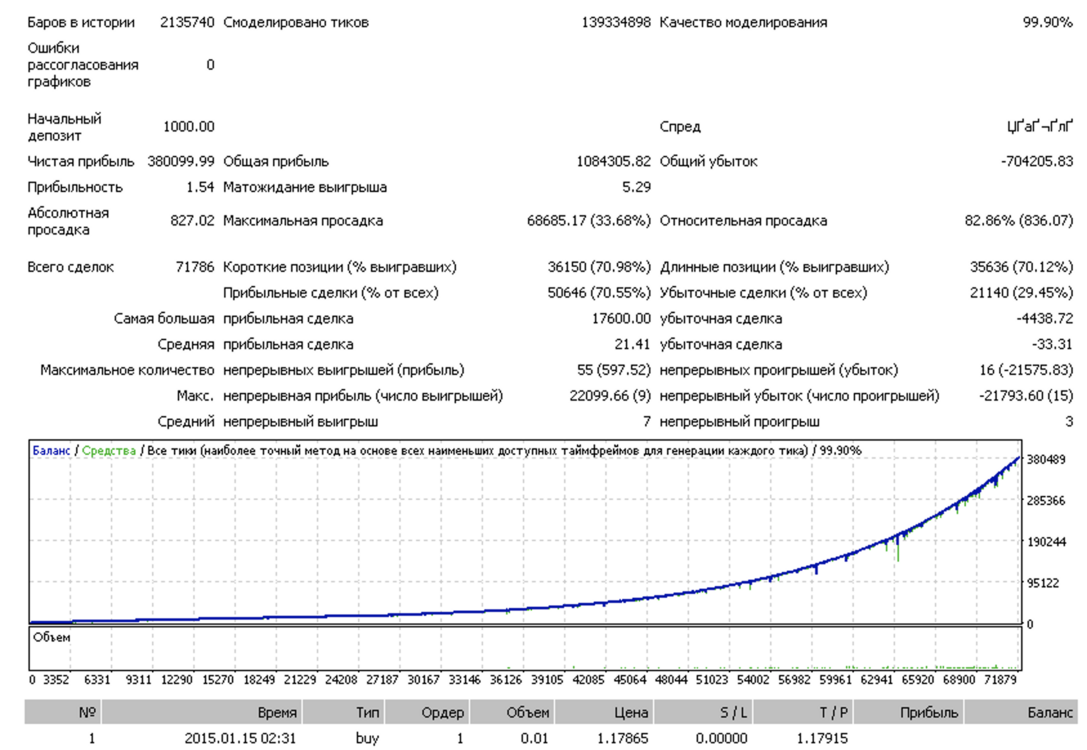Select the Средства legend label on chart
The image size is (1087, 750).
[109, 451]
